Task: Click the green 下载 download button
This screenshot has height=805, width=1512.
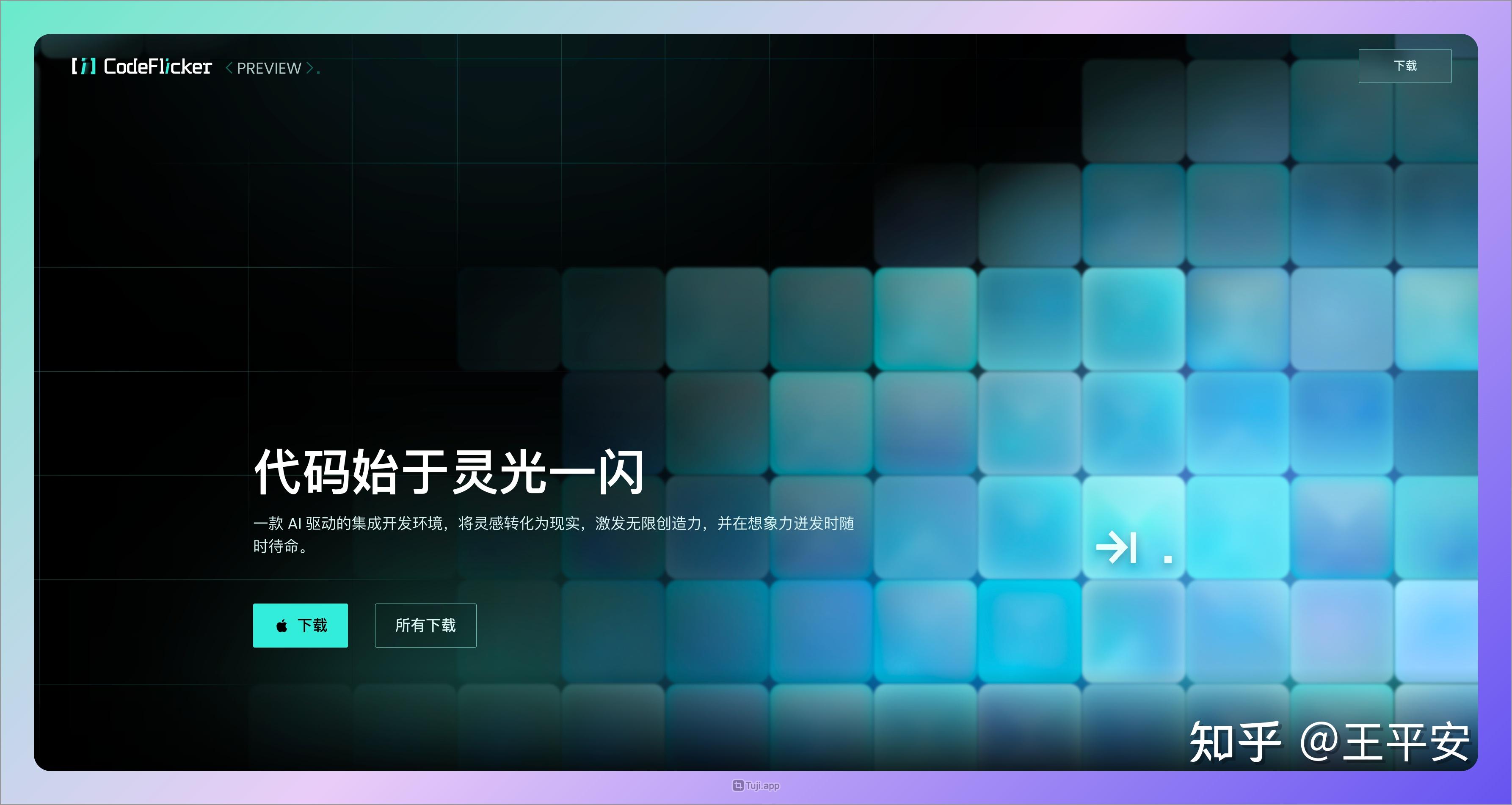Action: pyautogui.click(x=300, y=626)
